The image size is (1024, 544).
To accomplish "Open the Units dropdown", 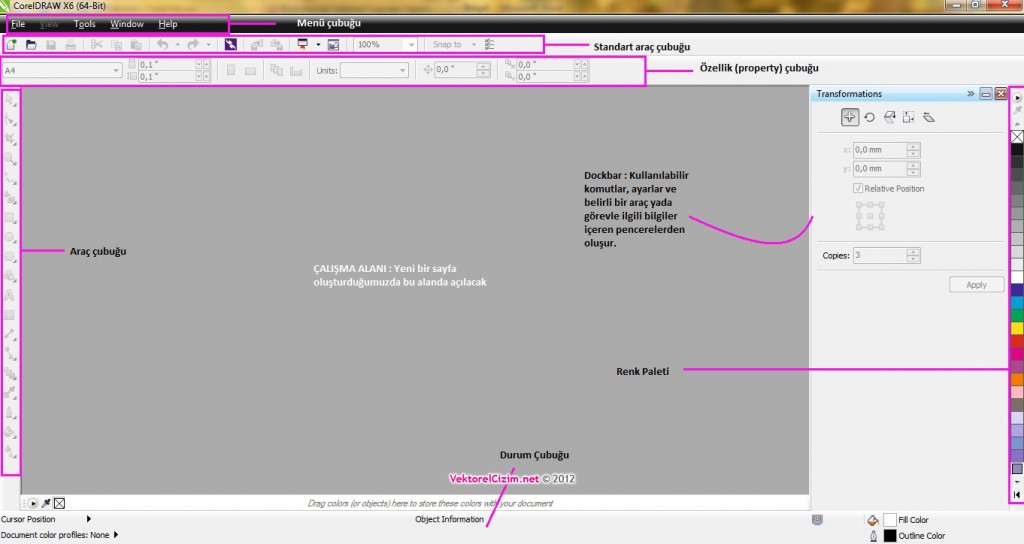I will (x=403, y=70).
